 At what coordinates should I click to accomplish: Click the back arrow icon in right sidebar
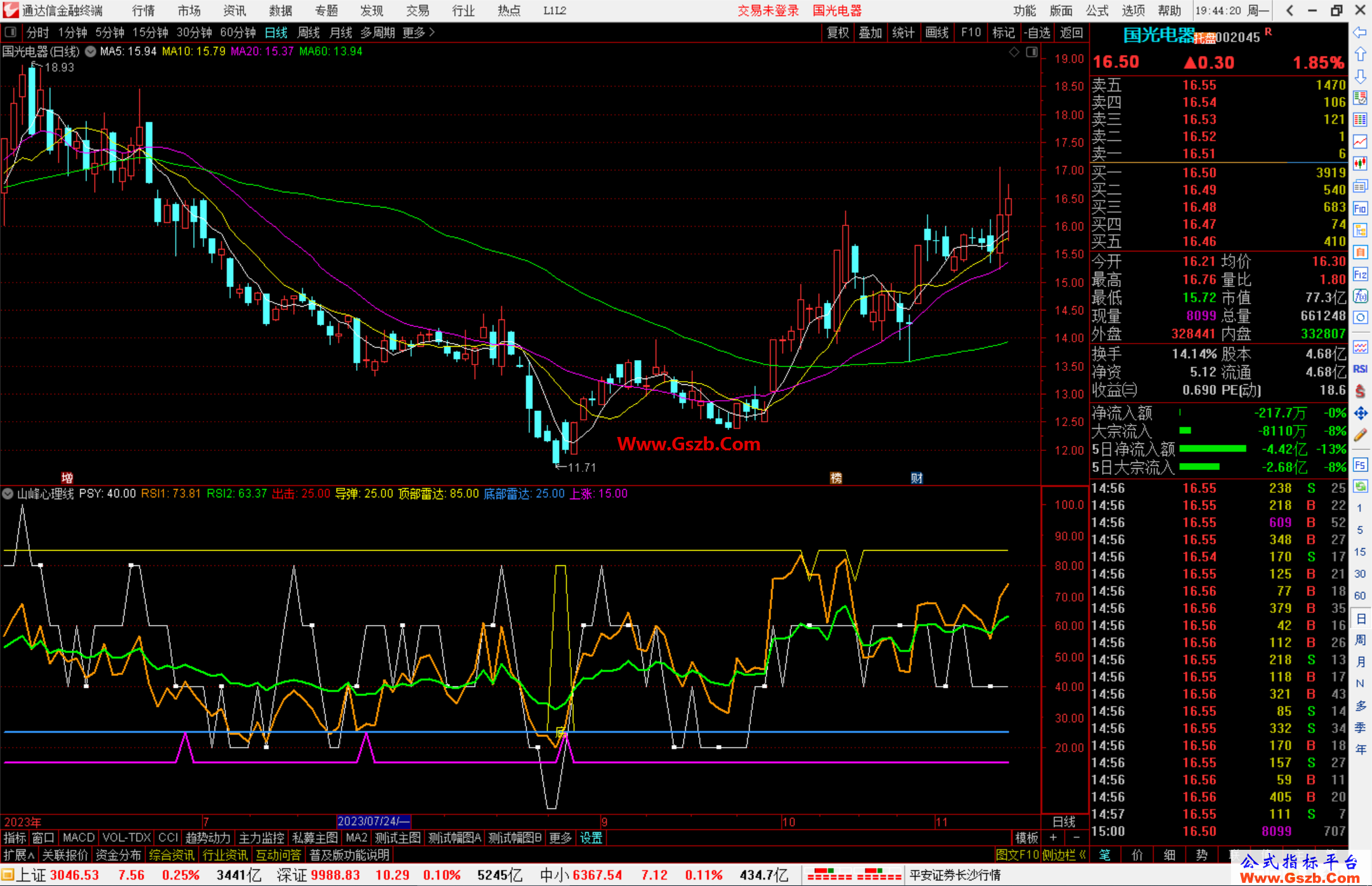pos(1360,32)
